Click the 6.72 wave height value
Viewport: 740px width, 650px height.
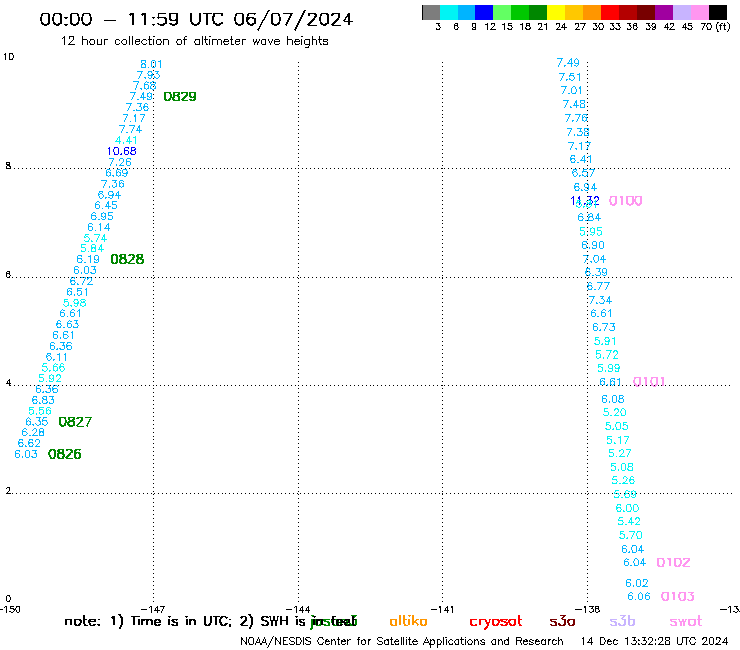pos(81,281)
